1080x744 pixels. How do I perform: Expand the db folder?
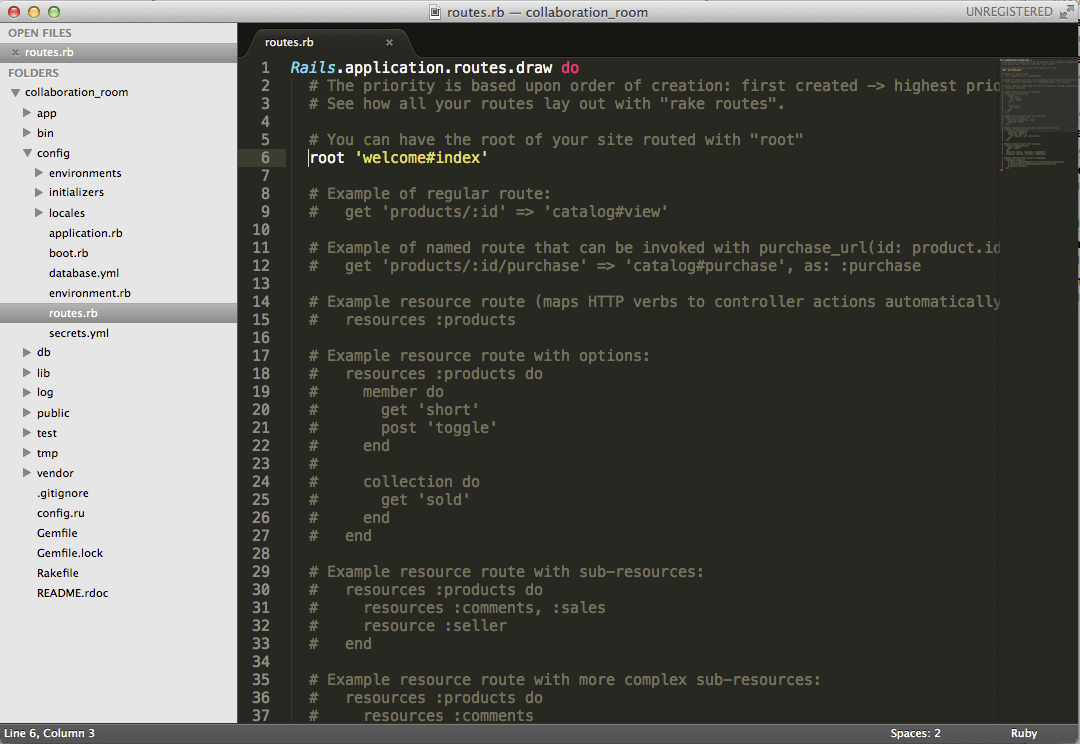click(27, 352)
